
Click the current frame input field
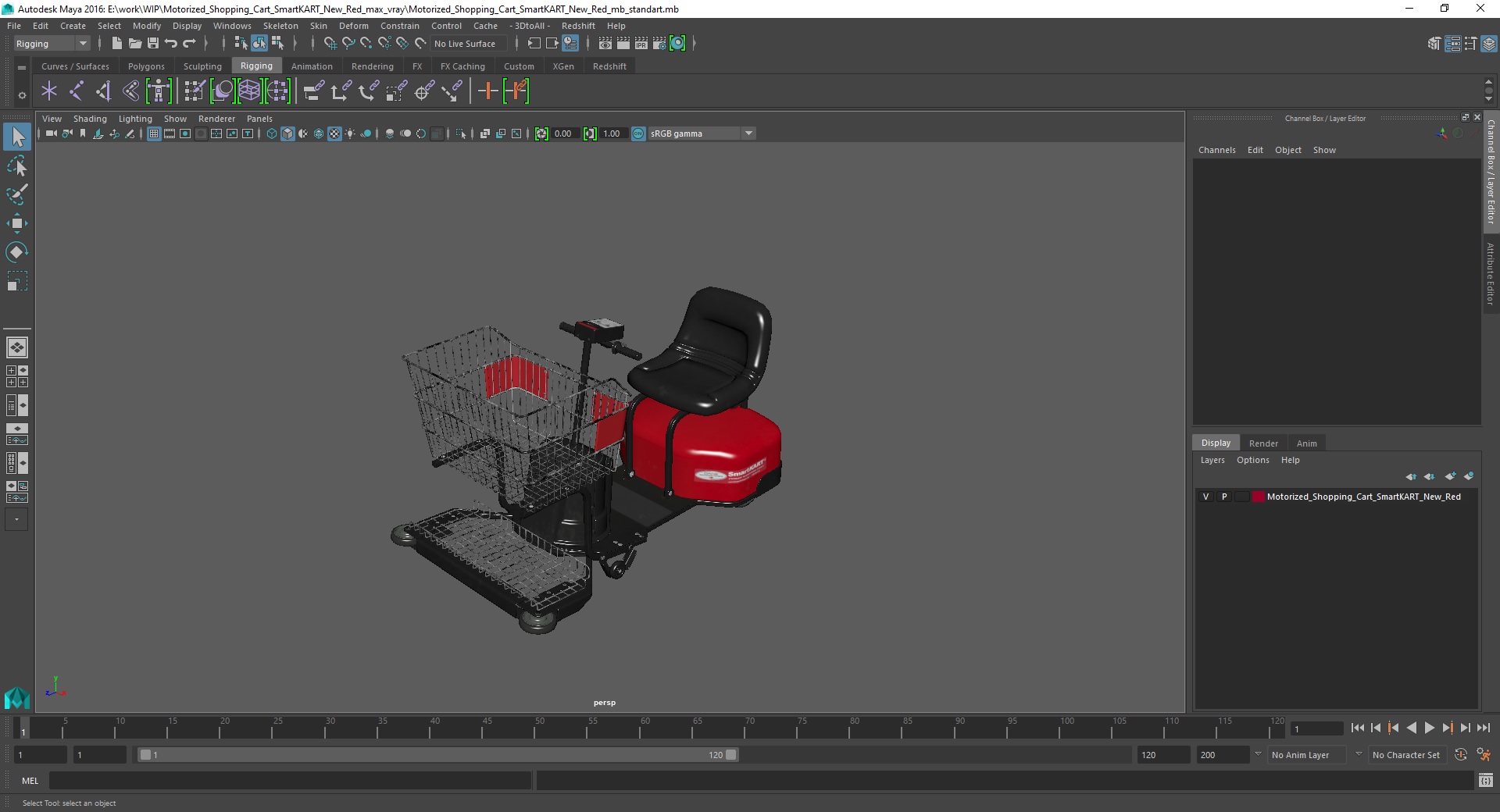coord(1317,728)
